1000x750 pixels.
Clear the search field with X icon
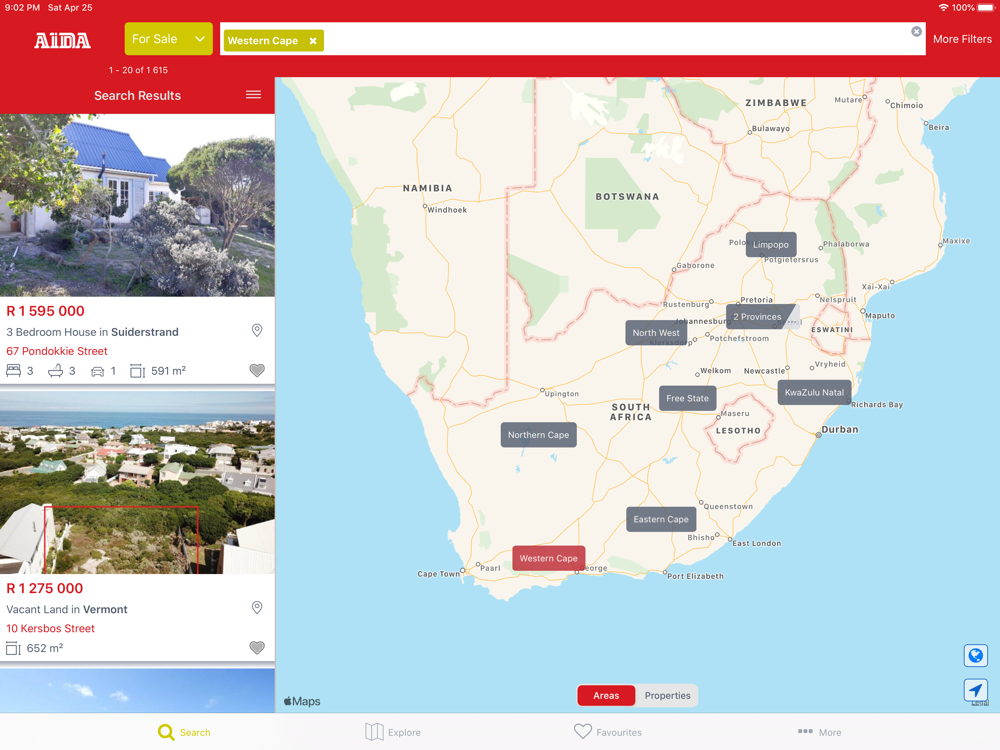point(916,31)
